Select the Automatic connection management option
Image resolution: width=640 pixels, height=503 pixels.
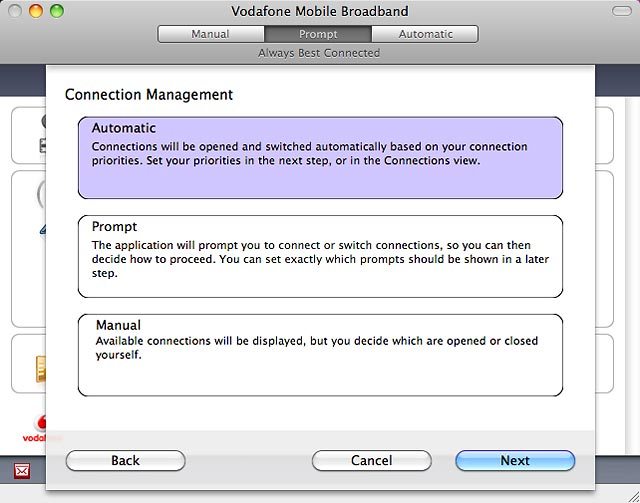pyautogui.click(x=320, y=158)
